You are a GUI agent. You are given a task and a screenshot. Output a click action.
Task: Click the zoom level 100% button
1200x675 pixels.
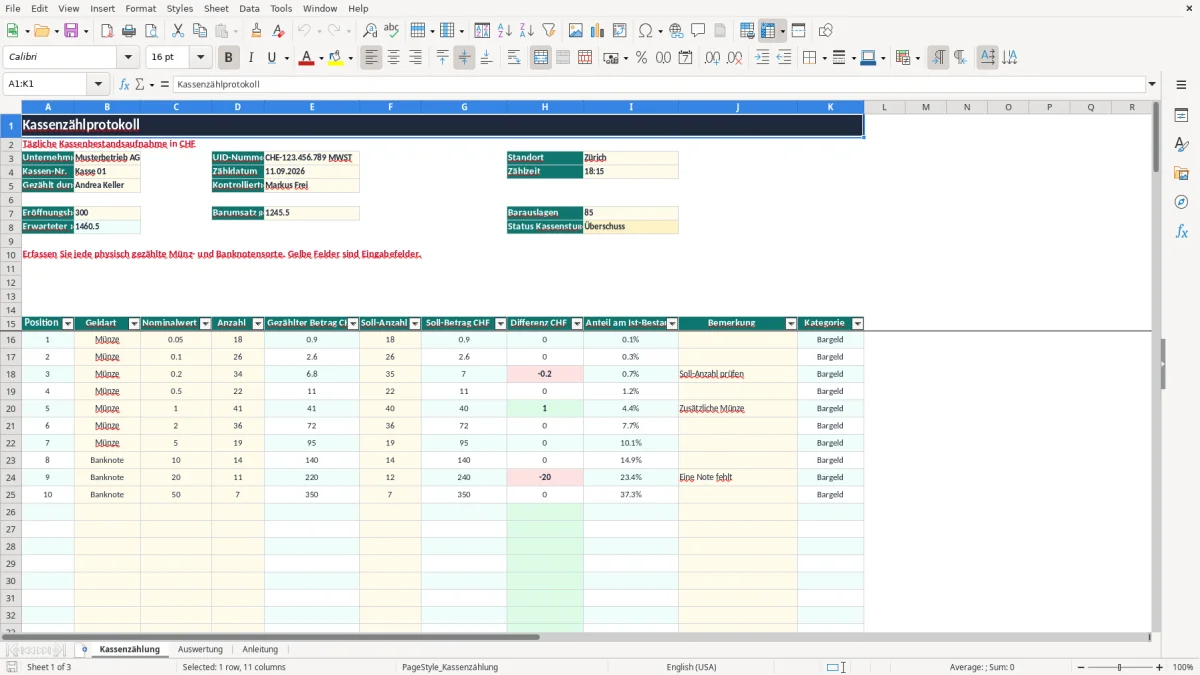point(1183,667)
